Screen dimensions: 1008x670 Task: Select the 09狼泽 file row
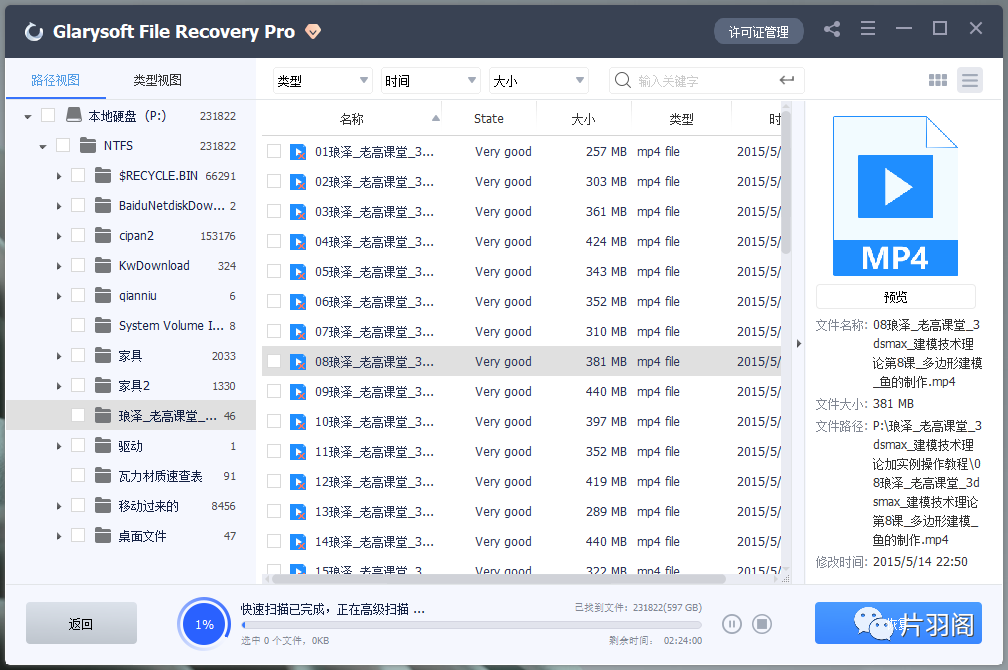pos(521,392)
